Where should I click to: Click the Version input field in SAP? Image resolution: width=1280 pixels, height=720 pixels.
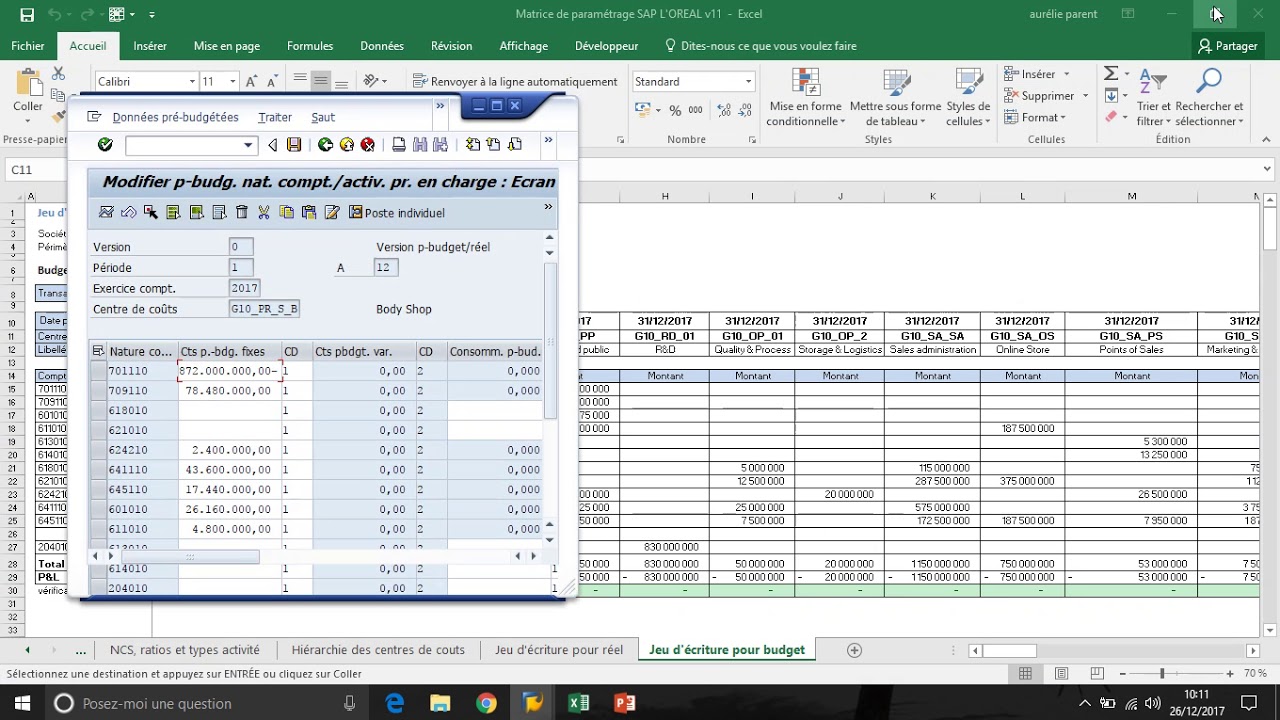click(240, 246)
